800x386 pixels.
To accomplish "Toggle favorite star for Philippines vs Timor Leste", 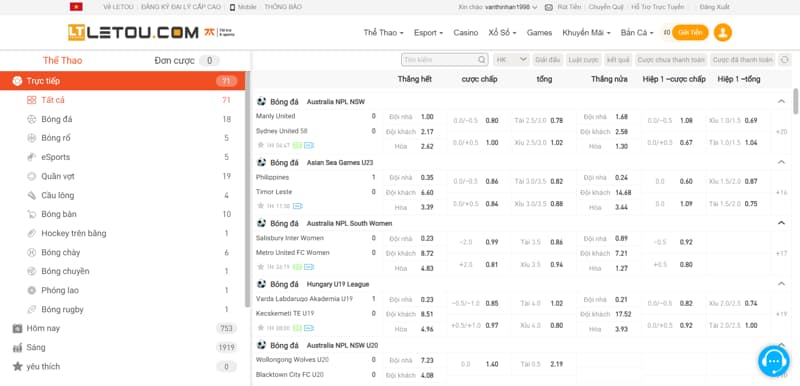I will 261,206.
